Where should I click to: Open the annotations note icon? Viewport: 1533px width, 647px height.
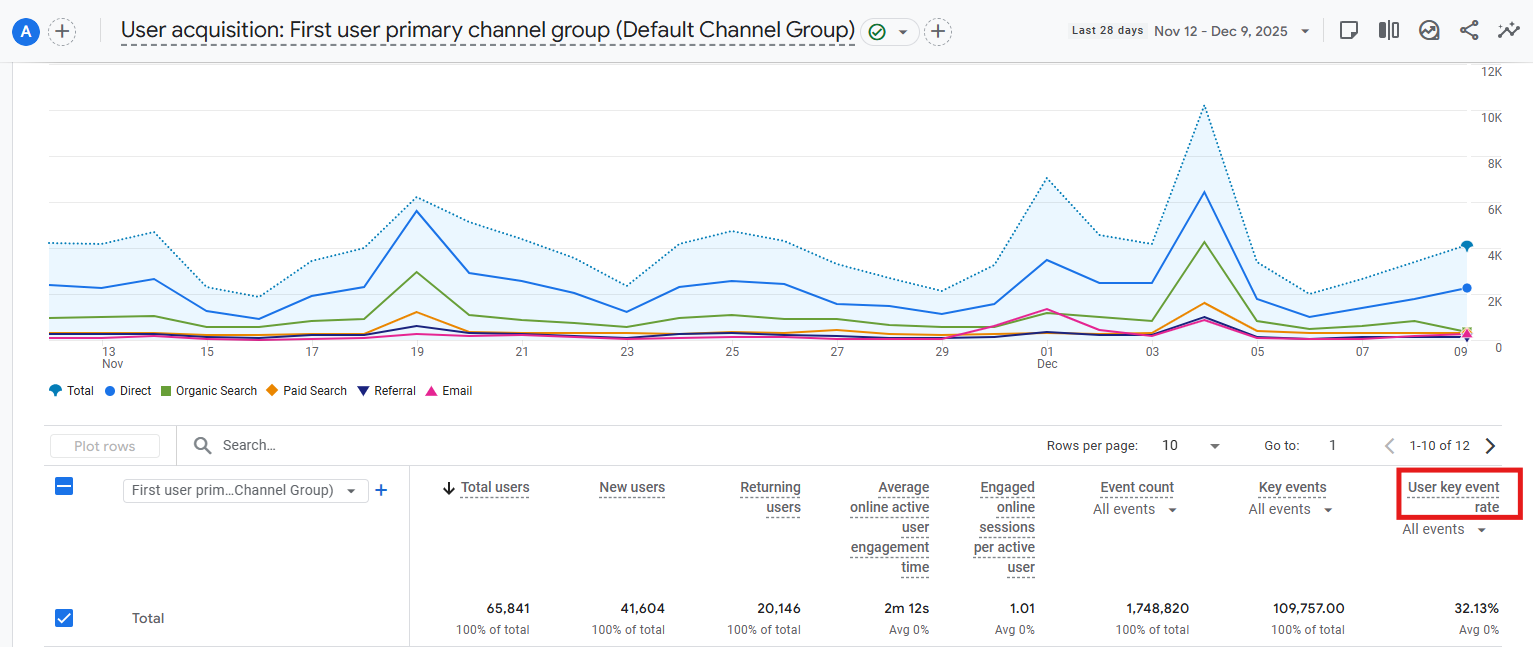(x=1348, y=30)
